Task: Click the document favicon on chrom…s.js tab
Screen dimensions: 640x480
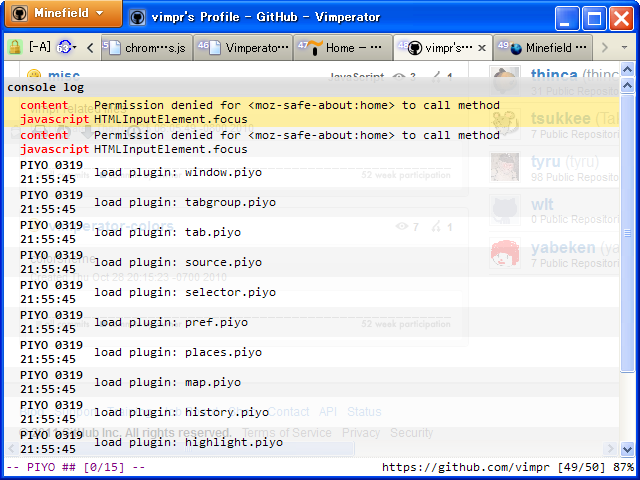Action: (116, 48)
